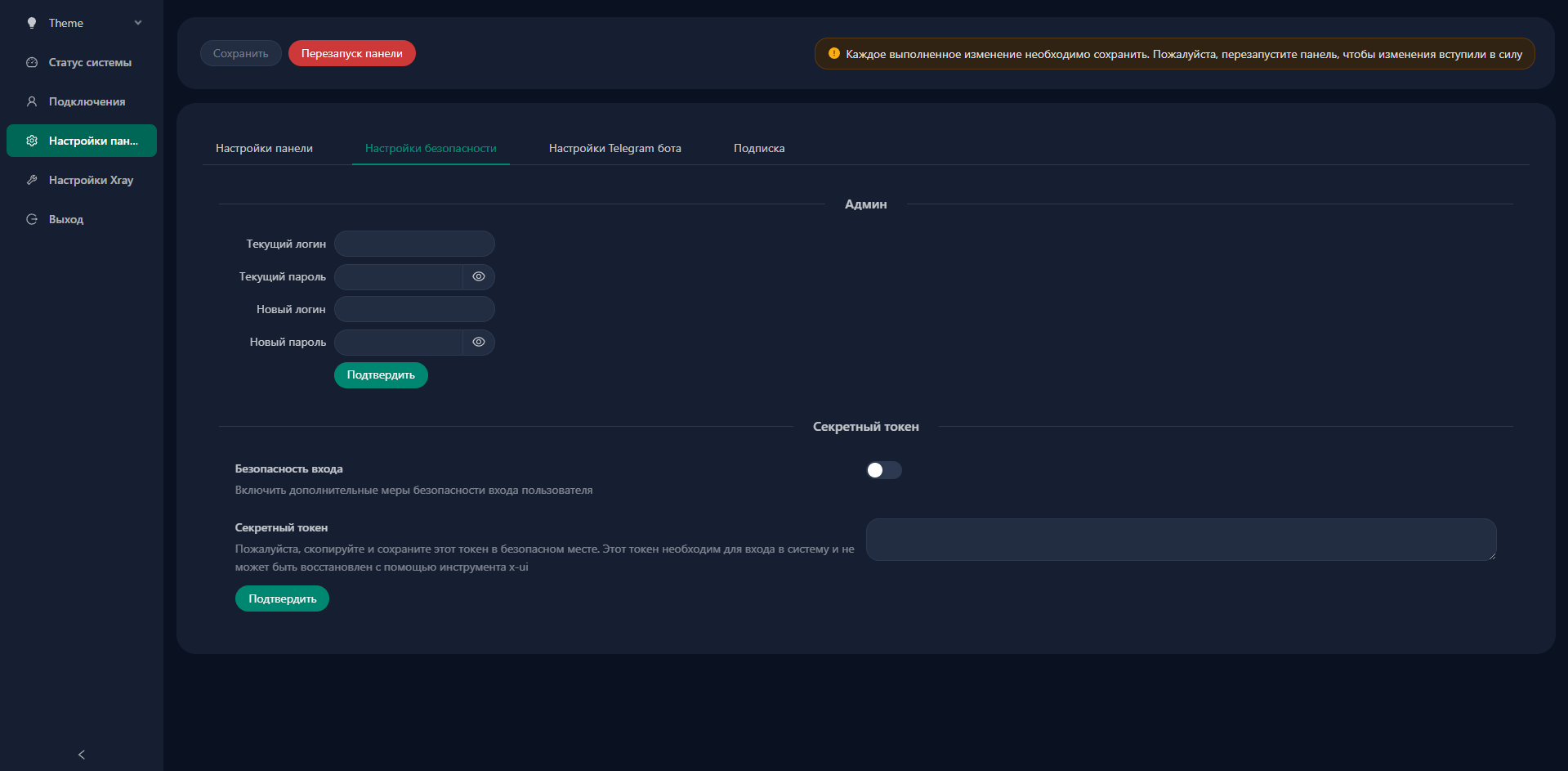Collapse the sidebar with bottom arrow

point(82,755)
